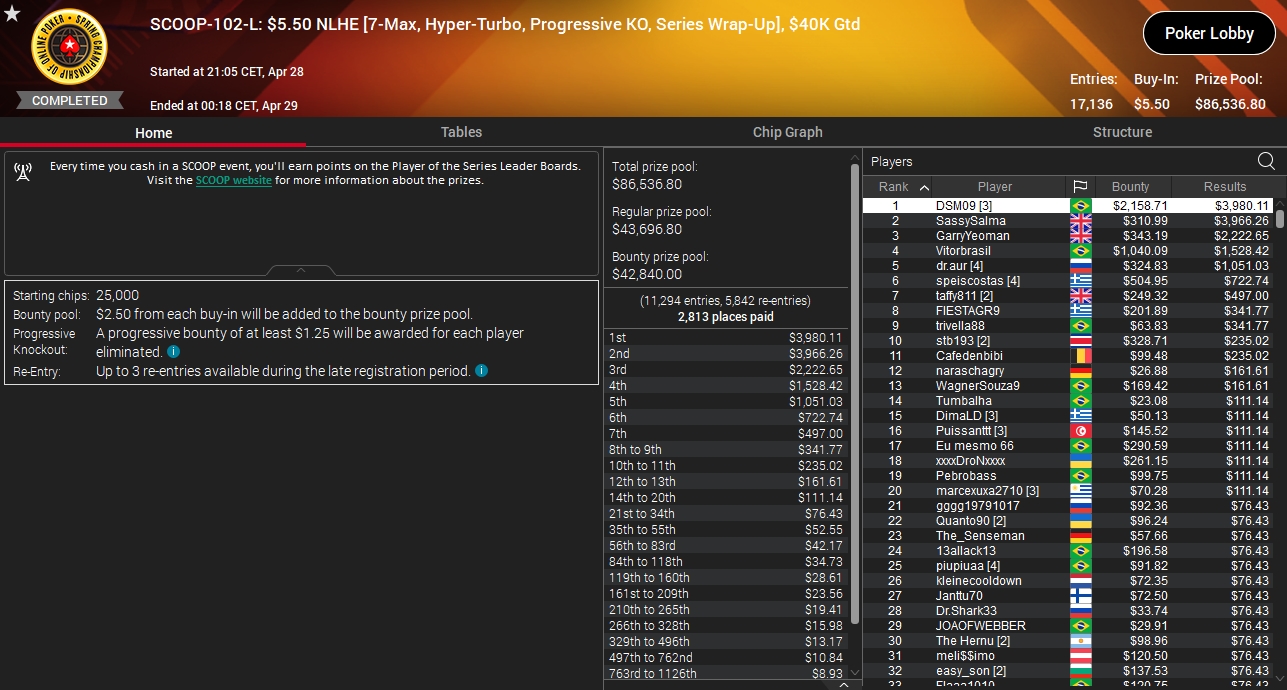Click the flag icon in stb193 row
The image size is (1287, 690).
1080,341
